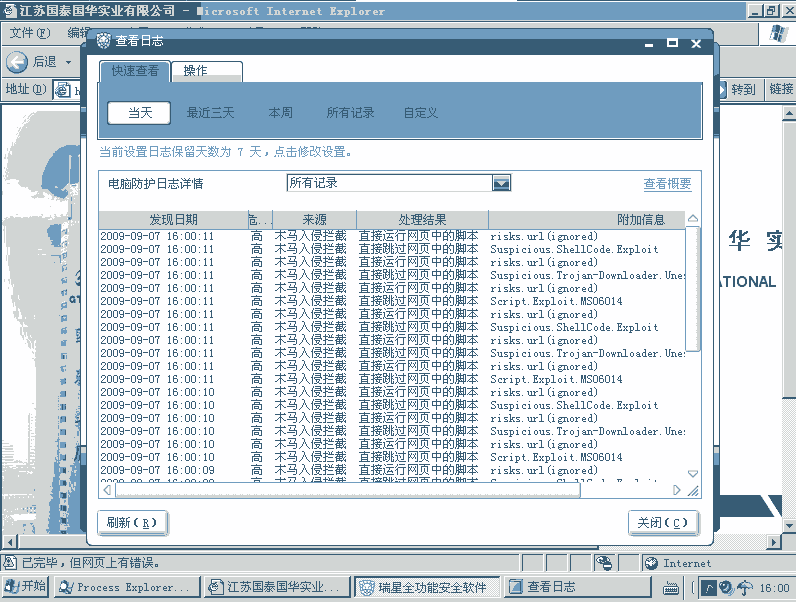Click the security zone icon in IE status bar
Image resolution: width=796 pixels, height=602 pixels.
coord(604,562)
